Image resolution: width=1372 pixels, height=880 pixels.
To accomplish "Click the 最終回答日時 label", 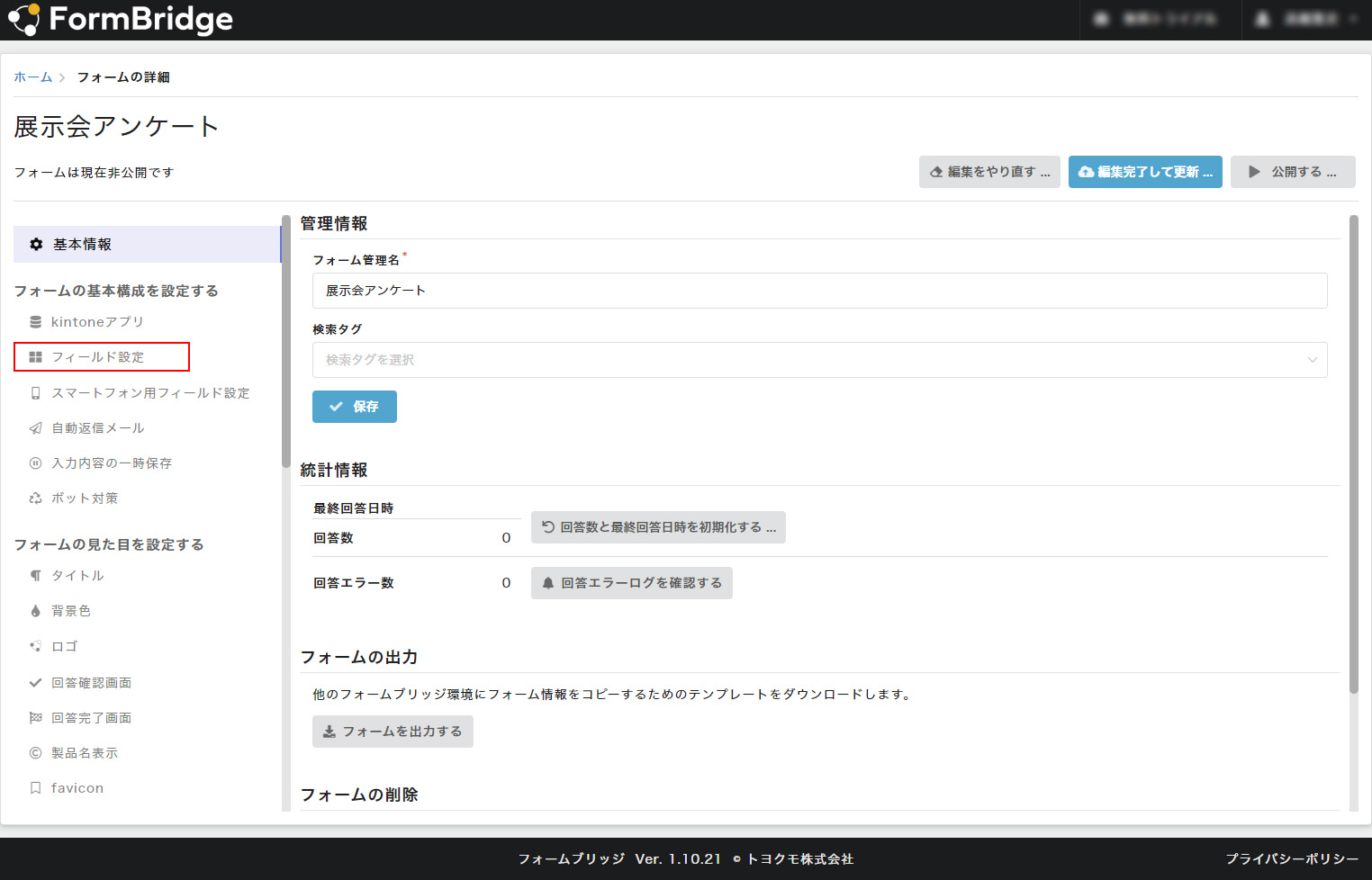I will pos(354,508).
